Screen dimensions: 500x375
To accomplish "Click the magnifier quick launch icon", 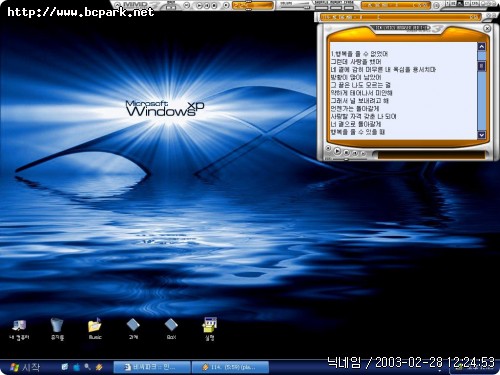I will coord(88,367).
